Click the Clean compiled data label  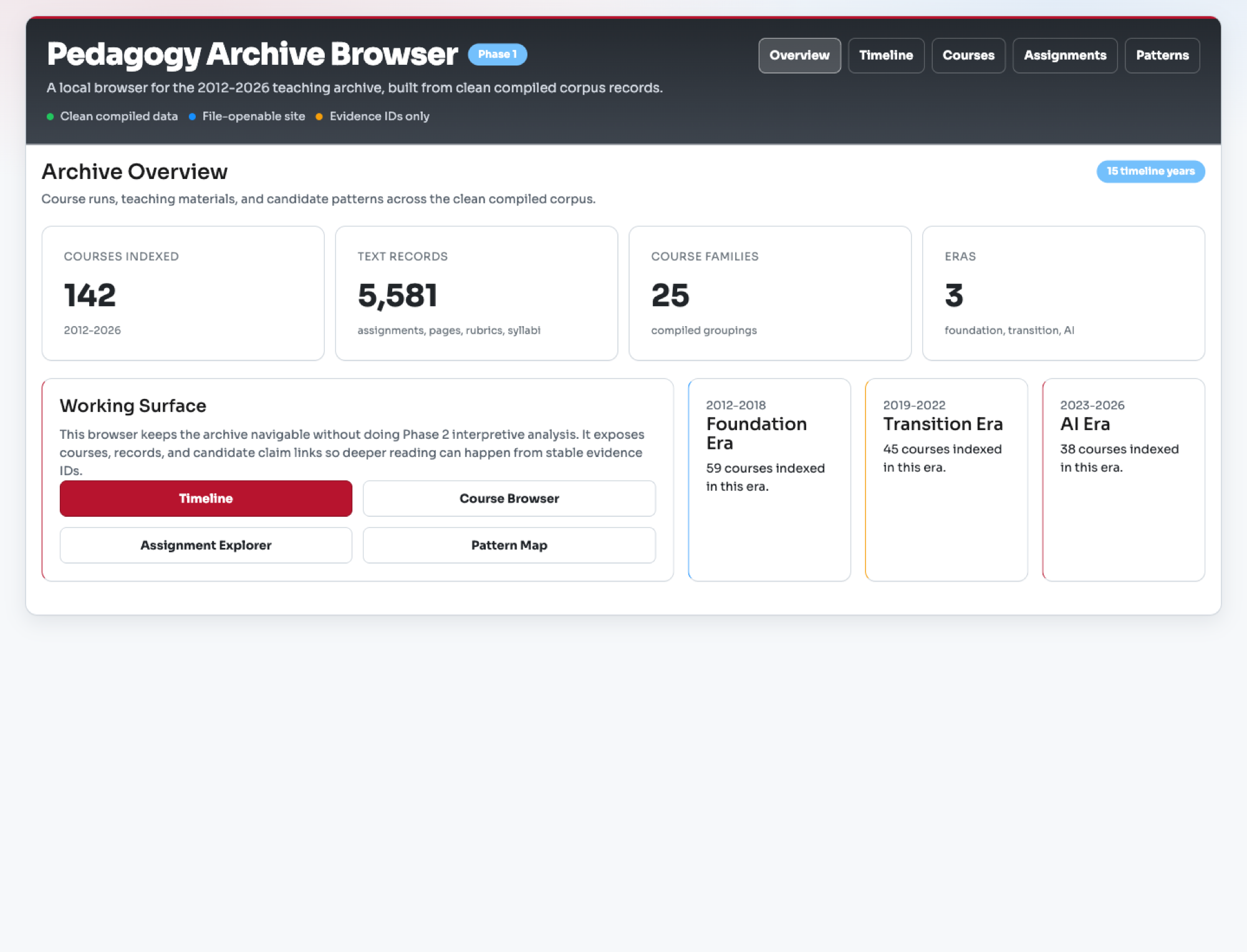click(119, 117)
